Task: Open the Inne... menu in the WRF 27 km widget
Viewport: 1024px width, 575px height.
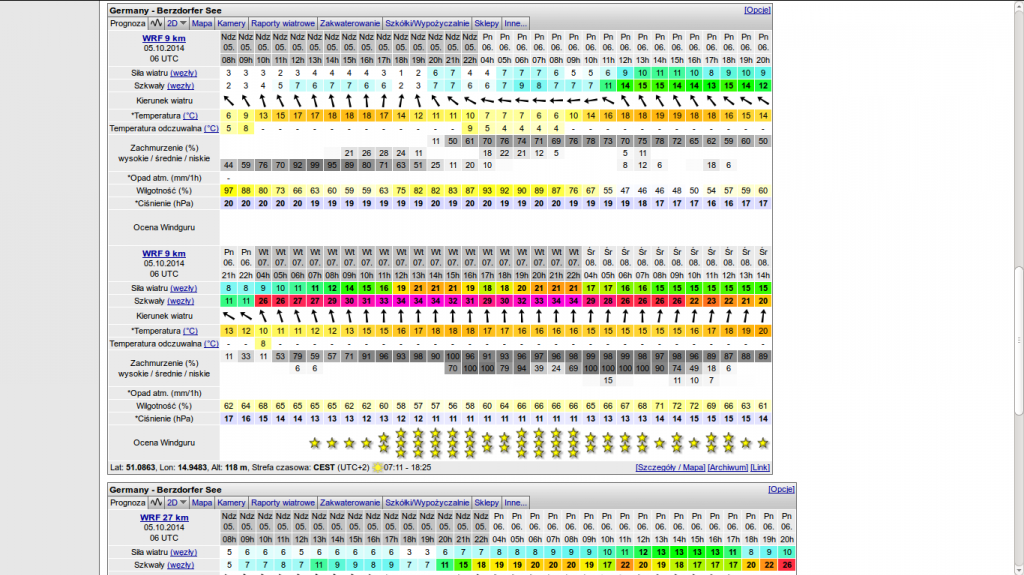Action: tap(515, 502)
